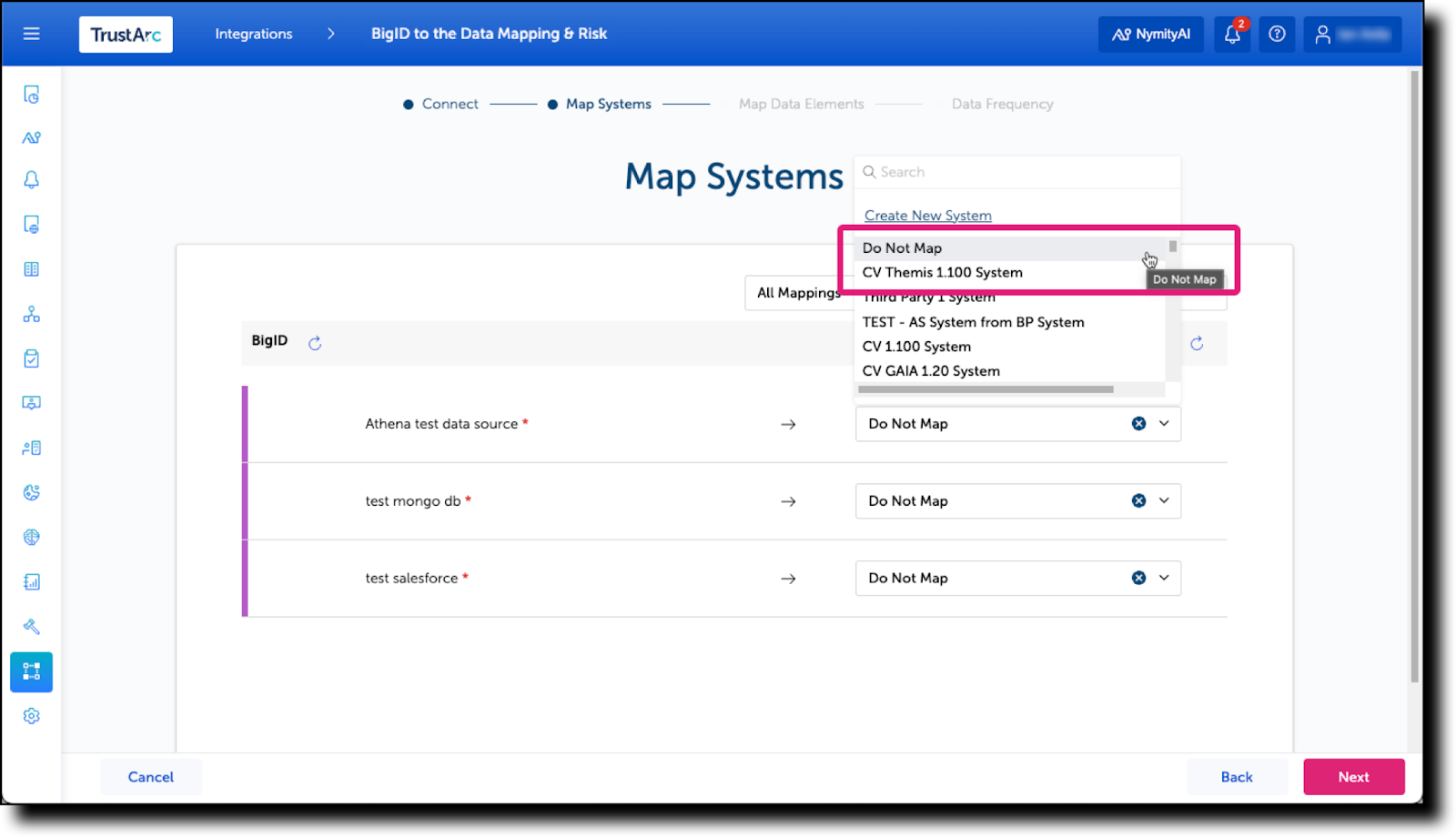
Task: Open the Integrations icon in the sidebar
Action: coord(31,671)
